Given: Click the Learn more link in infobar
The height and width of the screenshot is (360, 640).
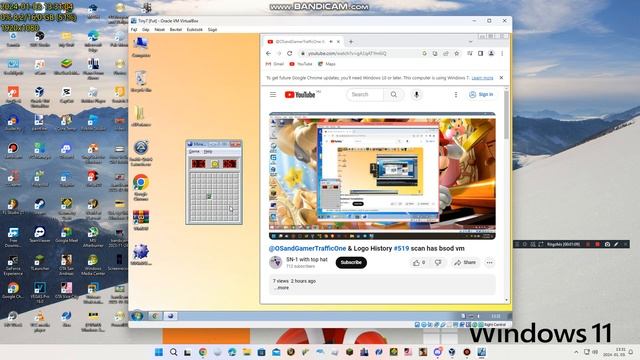Looking at the screenshot, I should (x=482, y=78).
